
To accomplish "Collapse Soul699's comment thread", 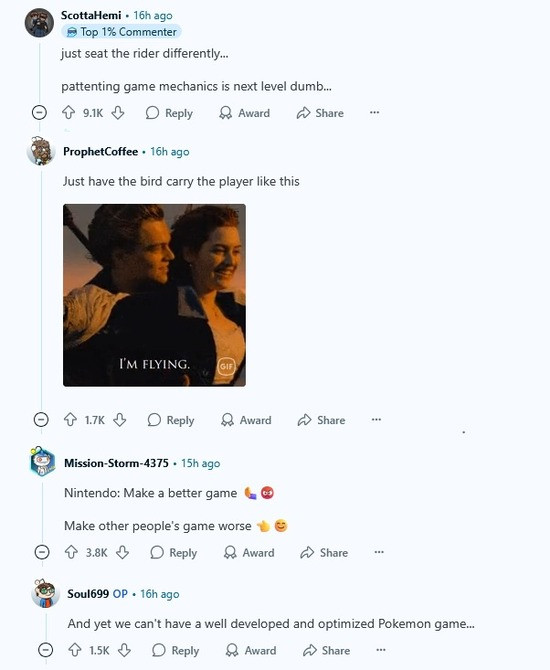I will tap(46, 650).
